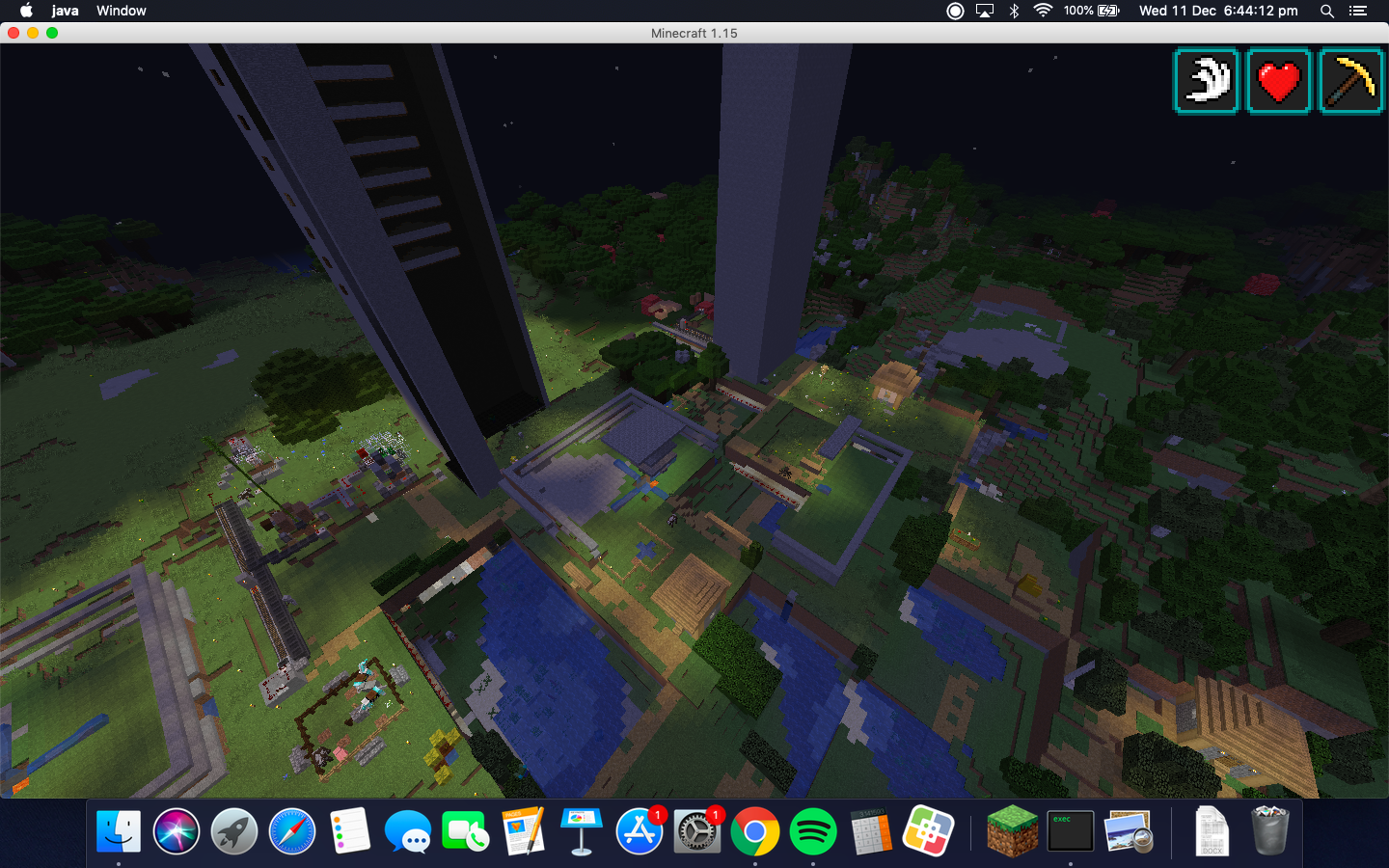Open the Pages app
Image resolution: width=1389 pixels, height=868 pixels.
click(x=524, y=831)
